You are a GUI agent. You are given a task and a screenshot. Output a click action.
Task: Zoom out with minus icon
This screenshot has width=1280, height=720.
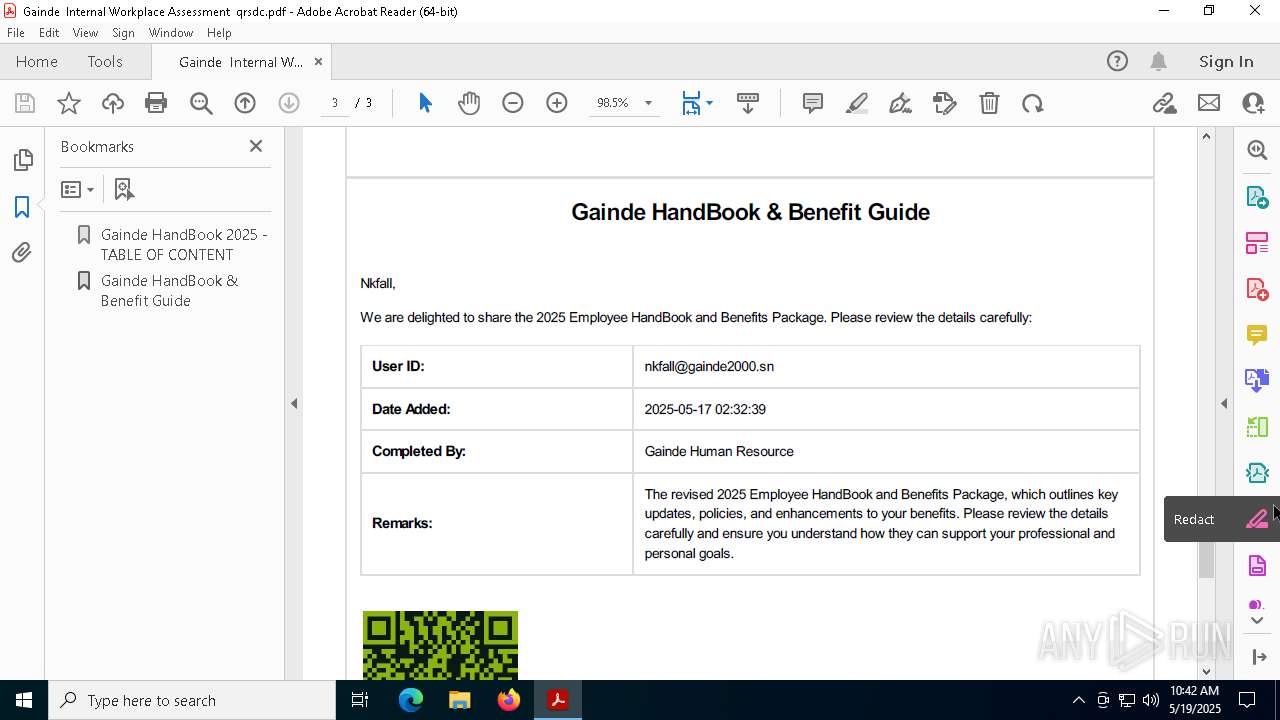513,103
